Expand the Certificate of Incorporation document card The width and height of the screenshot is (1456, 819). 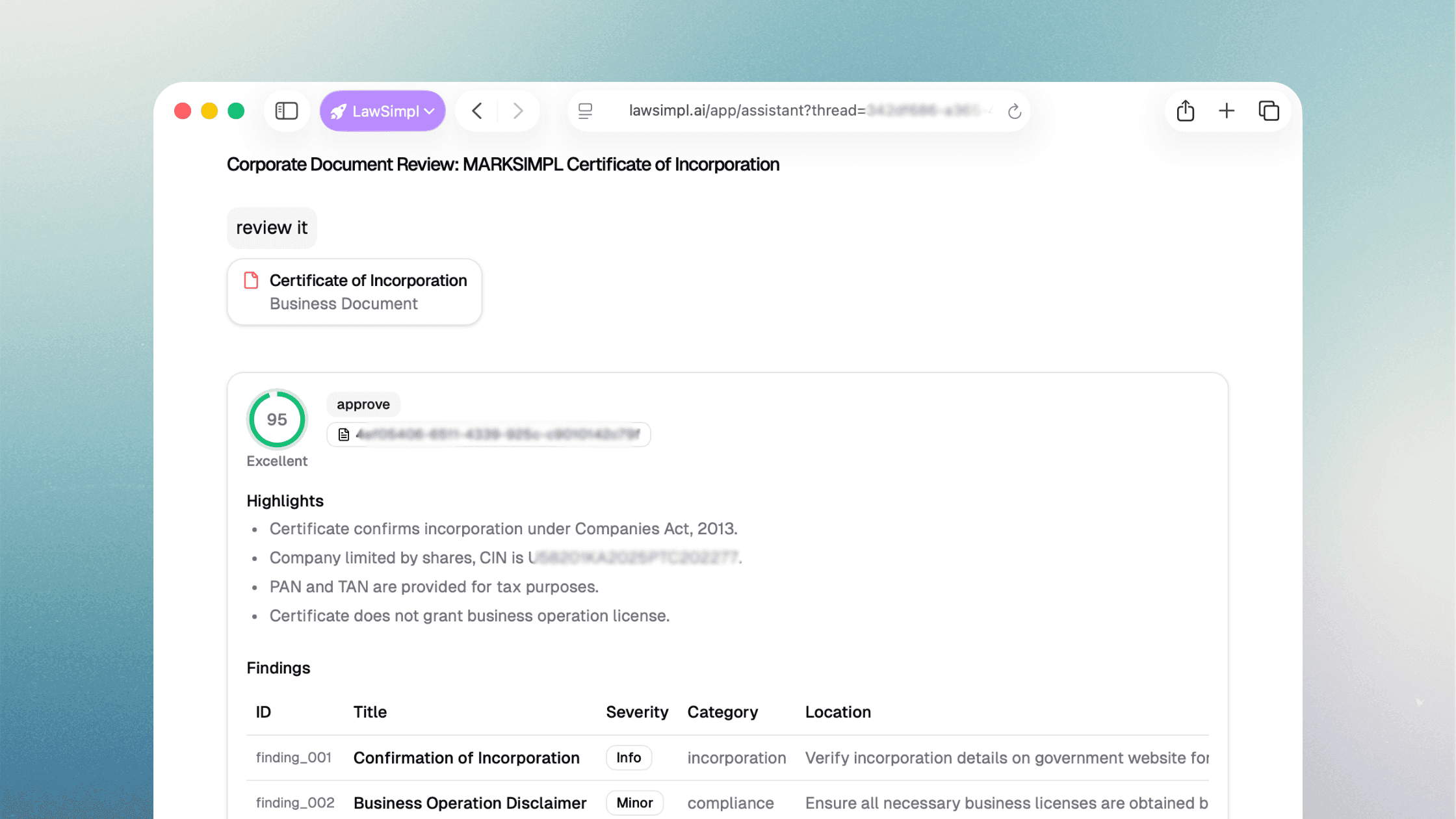click(354, 291)
